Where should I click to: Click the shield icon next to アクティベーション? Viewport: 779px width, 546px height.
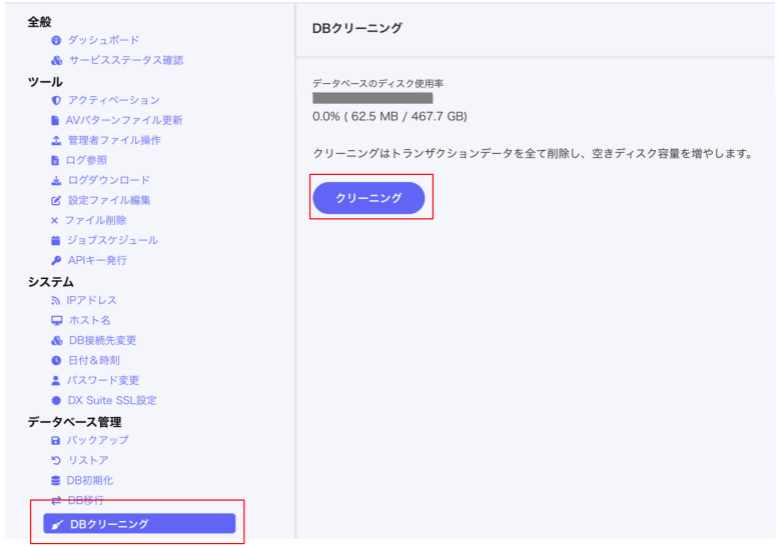(56, 100)
